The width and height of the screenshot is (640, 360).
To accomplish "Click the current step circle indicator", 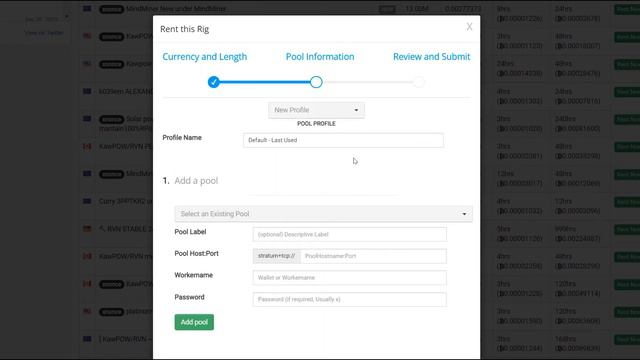I will (316, 82).
